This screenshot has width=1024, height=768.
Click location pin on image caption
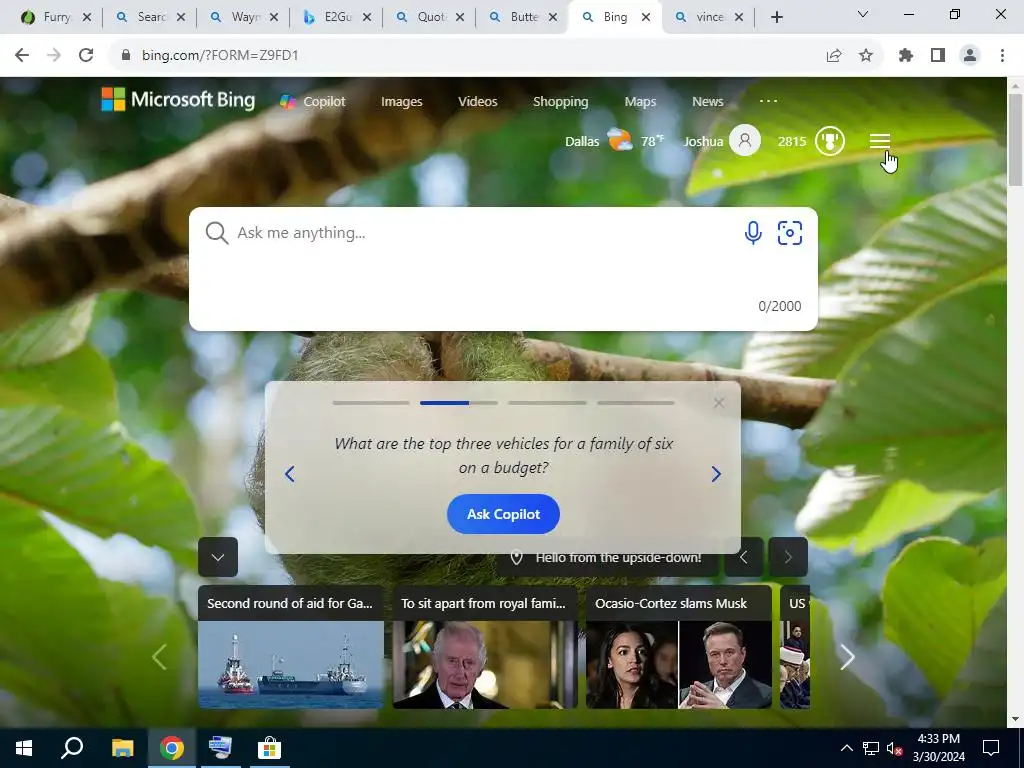(517, 558)
